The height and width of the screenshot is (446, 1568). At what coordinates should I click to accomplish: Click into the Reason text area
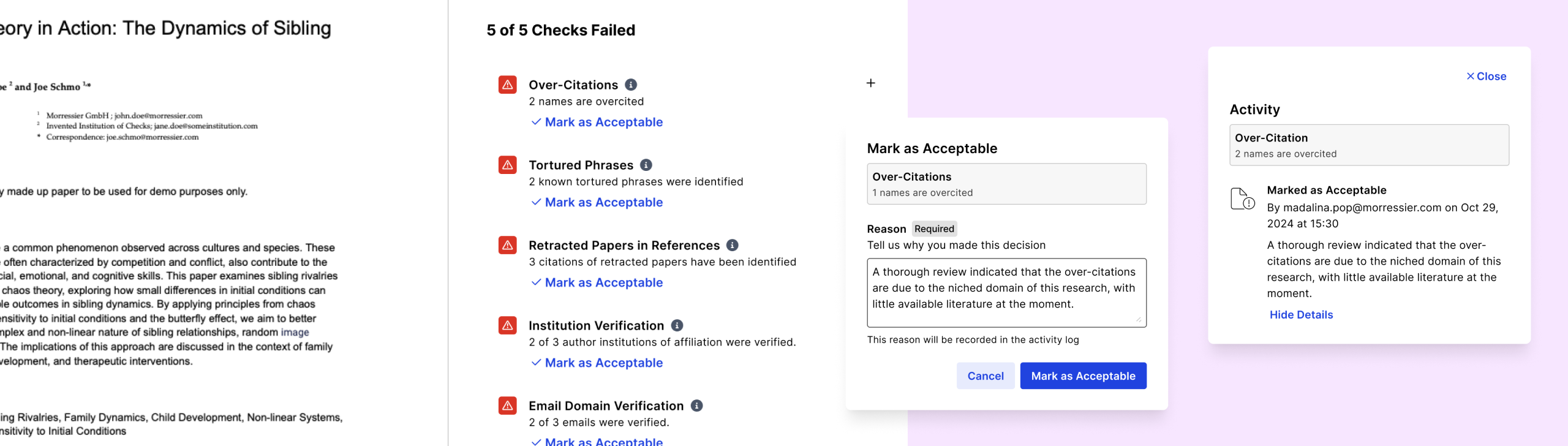tap(1006, 293)
